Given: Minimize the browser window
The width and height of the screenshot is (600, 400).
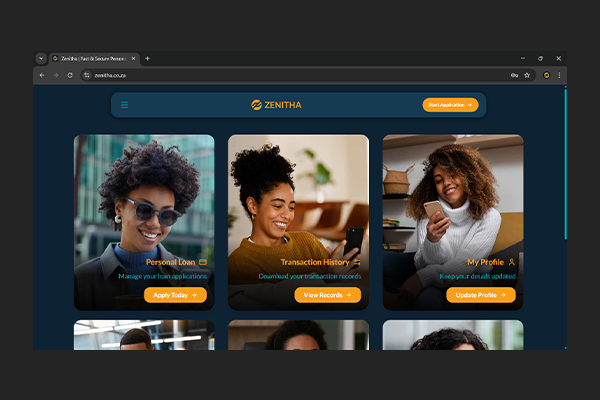Looking at the screenshot, I should point(523,59).
